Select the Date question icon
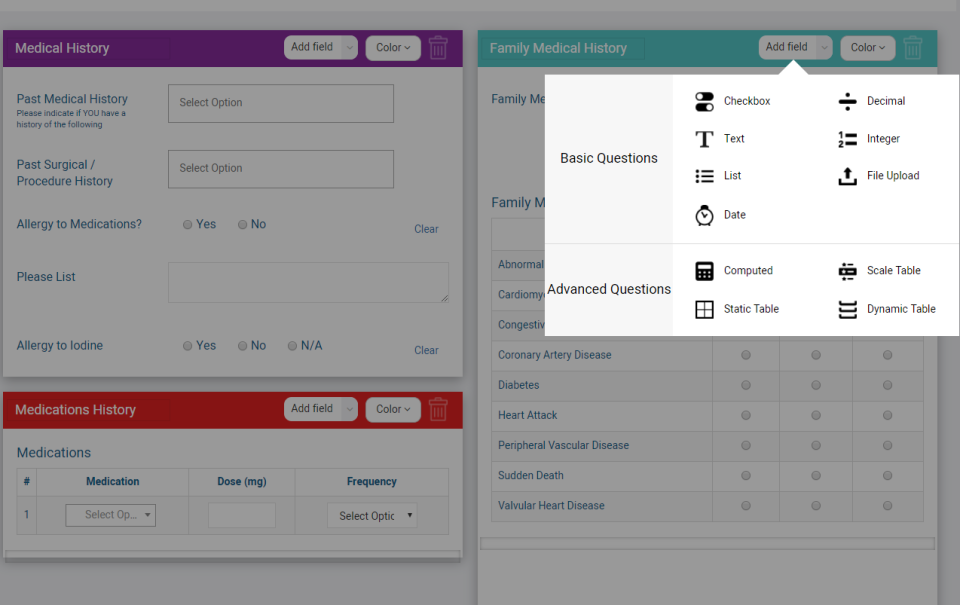Screen dimensions: 960x605 tap(704, 215)
